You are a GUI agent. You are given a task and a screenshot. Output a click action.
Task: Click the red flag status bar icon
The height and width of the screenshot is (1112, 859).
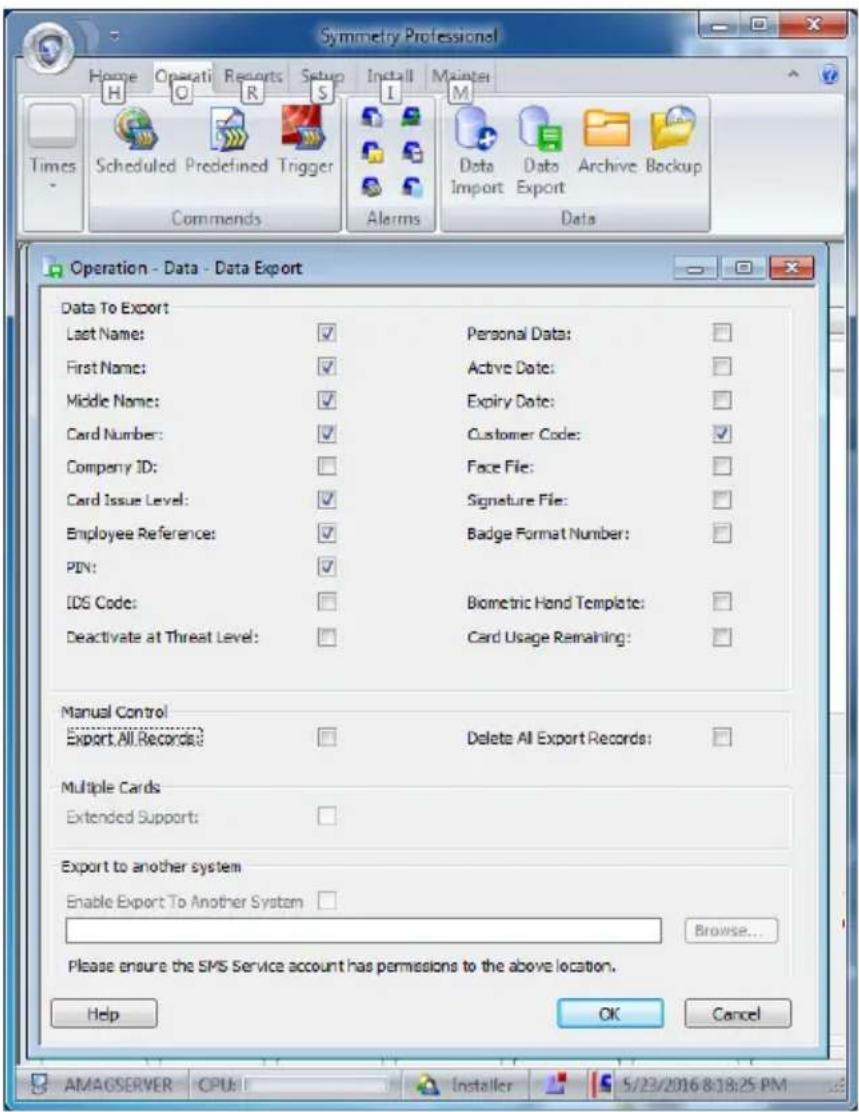[558, 1084]
